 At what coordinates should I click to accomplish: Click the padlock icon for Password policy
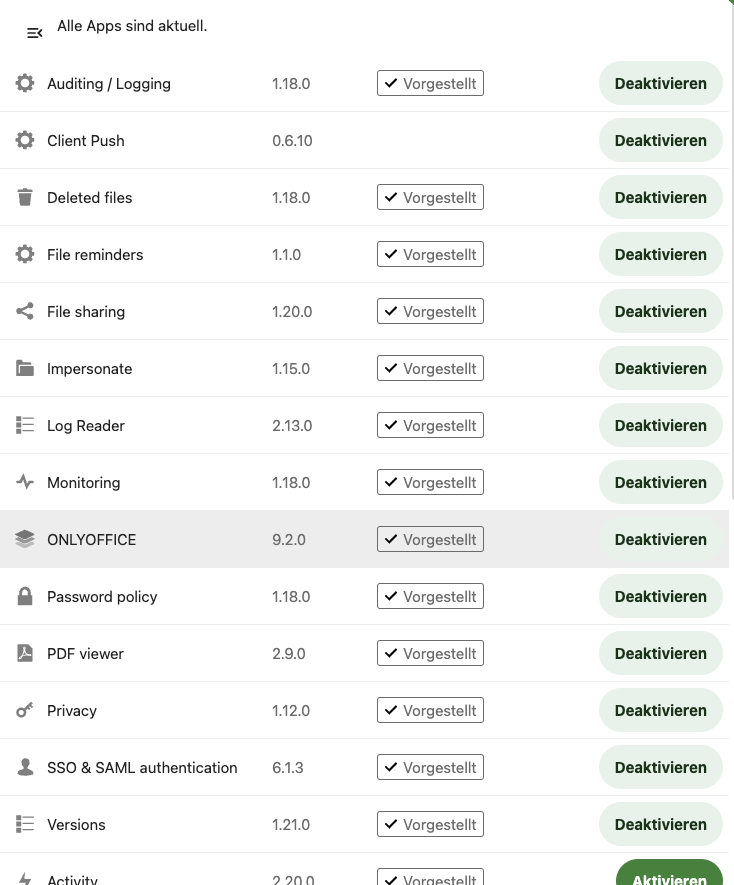coord(25,596)
